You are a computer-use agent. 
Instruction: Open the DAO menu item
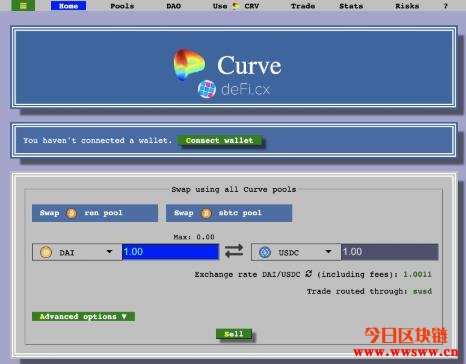coord(173,6)
